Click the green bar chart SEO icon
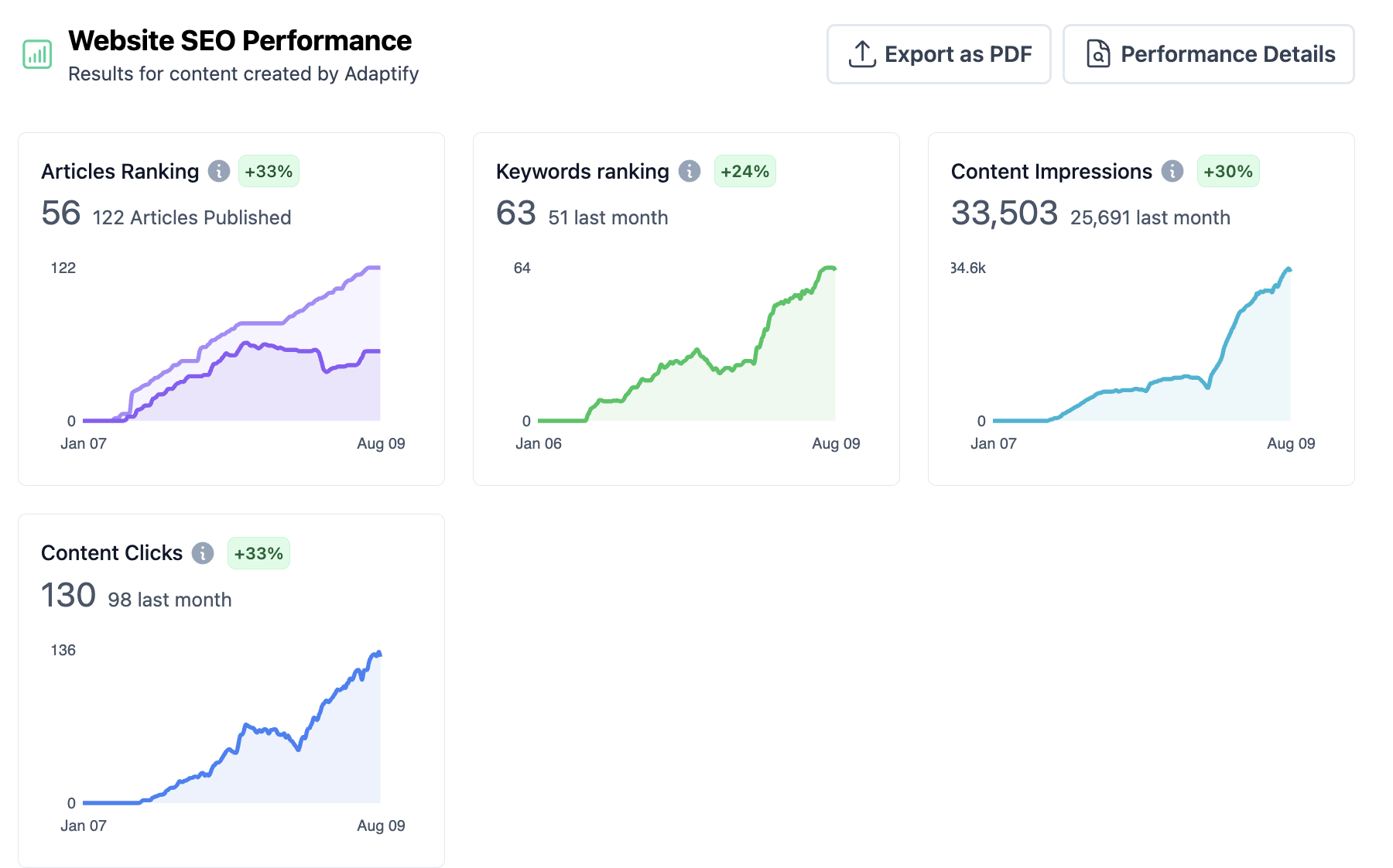 (x=37, y=54)
